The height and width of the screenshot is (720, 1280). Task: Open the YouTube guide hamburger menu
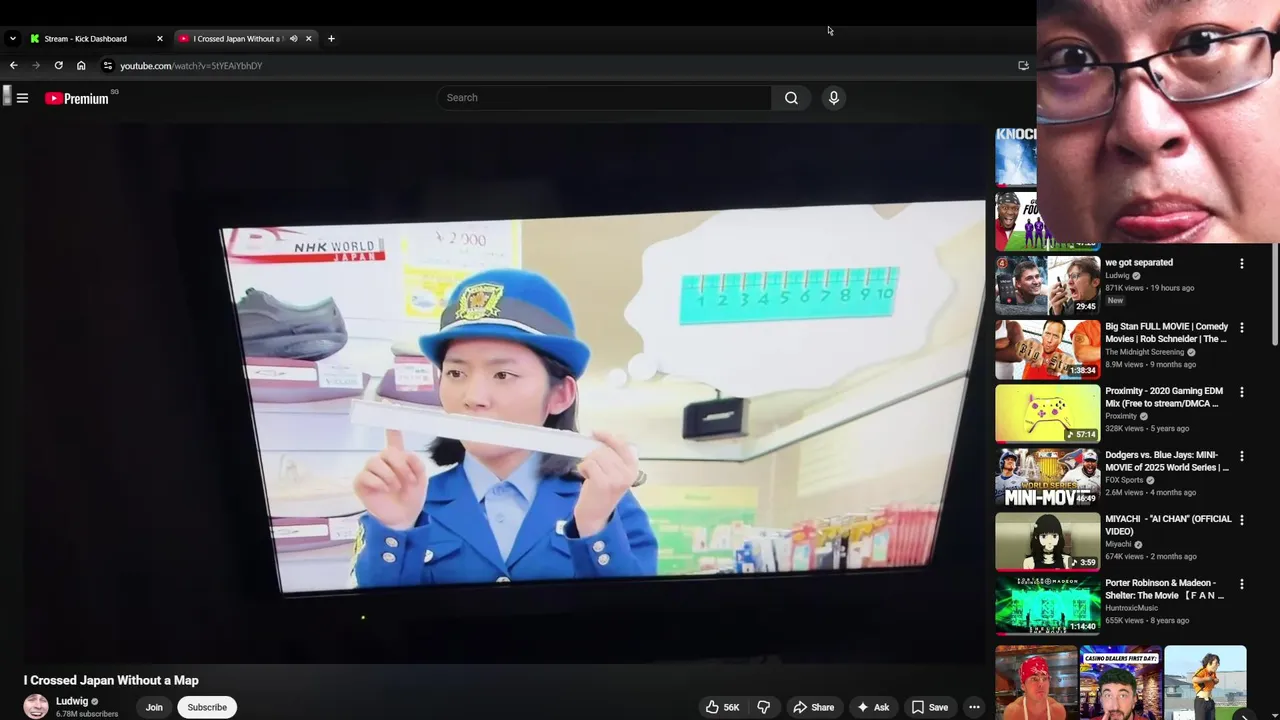click(x=22, y=98)
